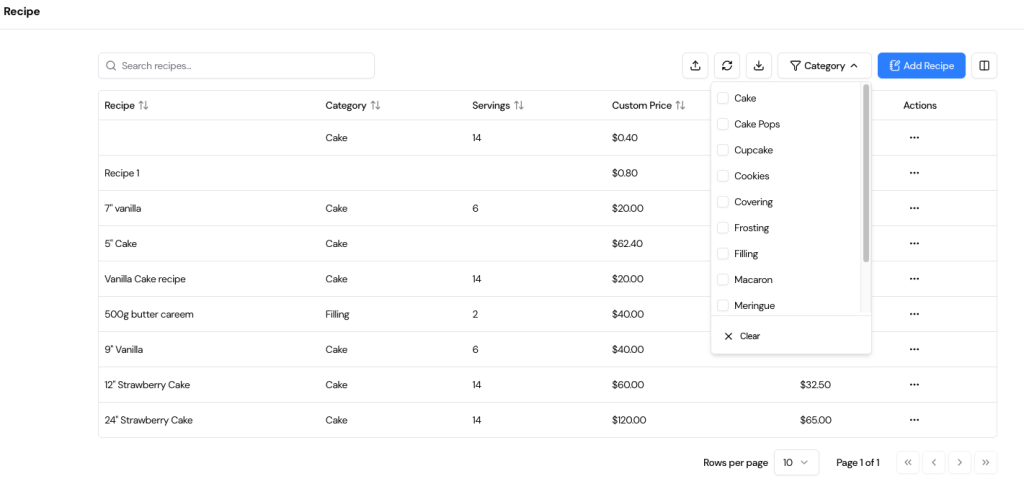Image resolution: width=1024 pixels, height=489 pixels.
Task: Choose Cookies from the filter list
Action: pos(723,176)
